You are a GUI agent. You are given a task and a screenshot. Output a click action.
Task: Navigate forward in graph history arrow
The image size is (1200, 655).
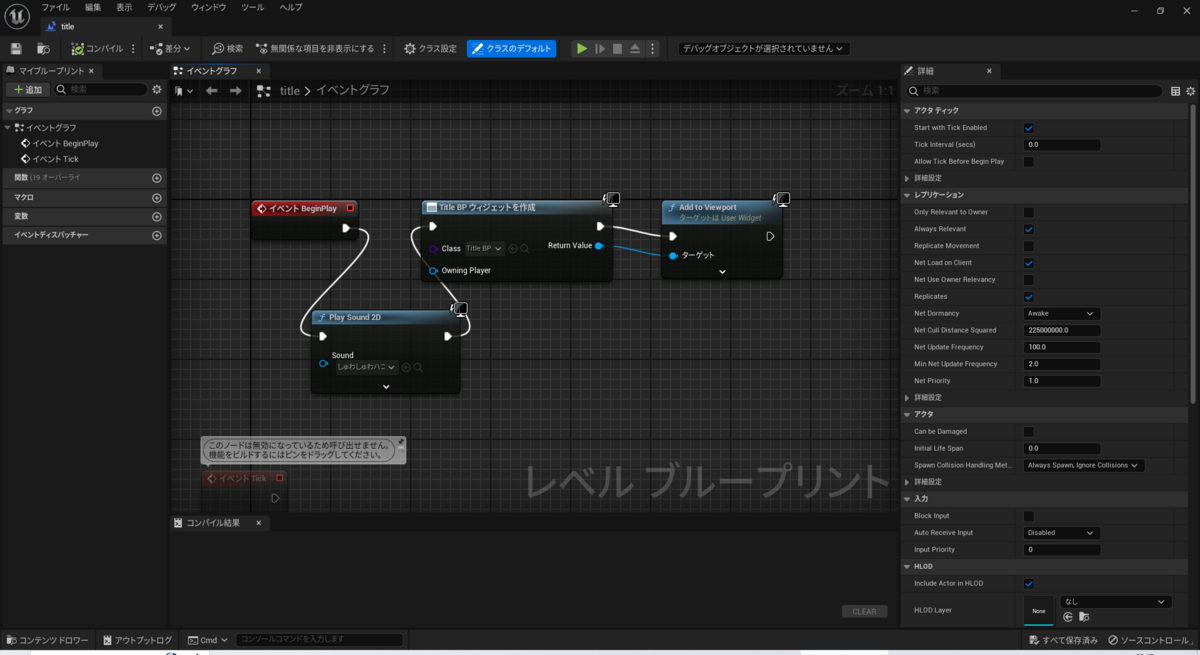236,91
